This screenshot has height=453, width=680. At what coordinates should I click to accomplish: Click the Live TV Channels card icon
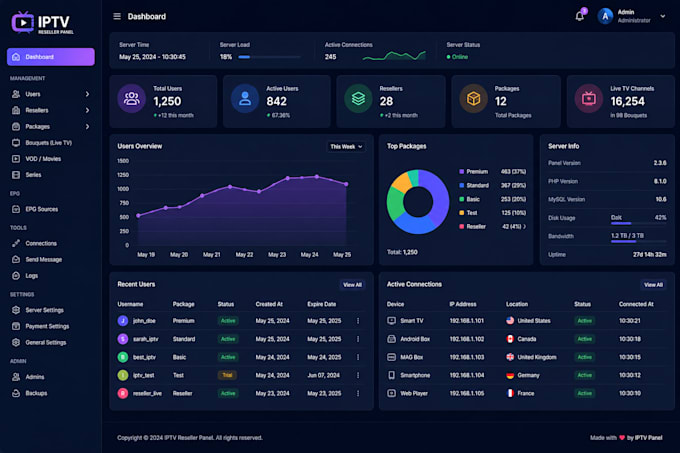(588, 99)
